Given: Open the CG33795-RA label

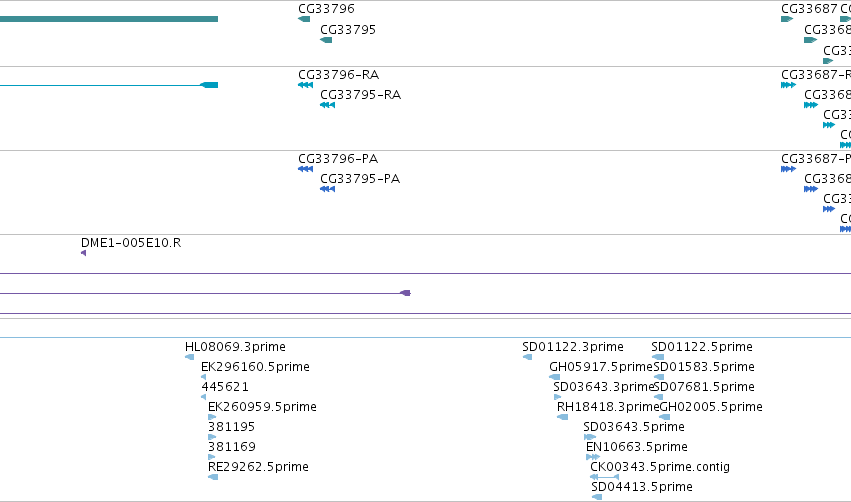Looking at the screenshot, I should coord(360,95).
